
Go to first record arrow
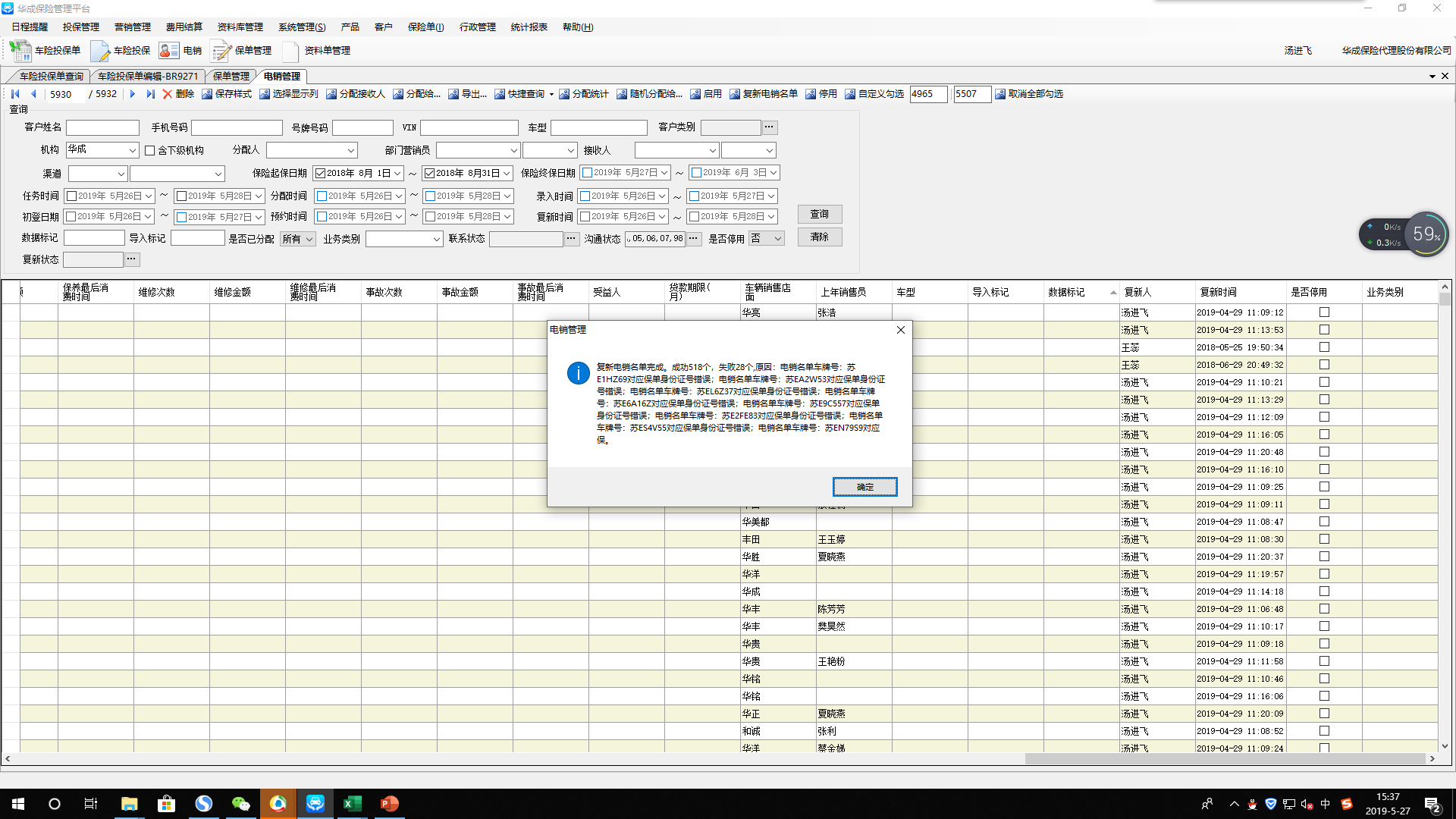15,94
